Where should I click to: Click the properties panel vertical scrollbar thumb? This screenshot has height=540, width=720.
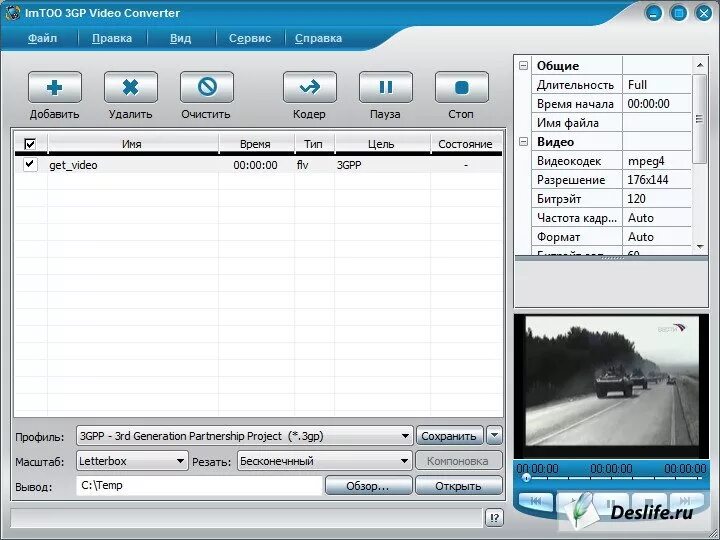pos(699,118)
